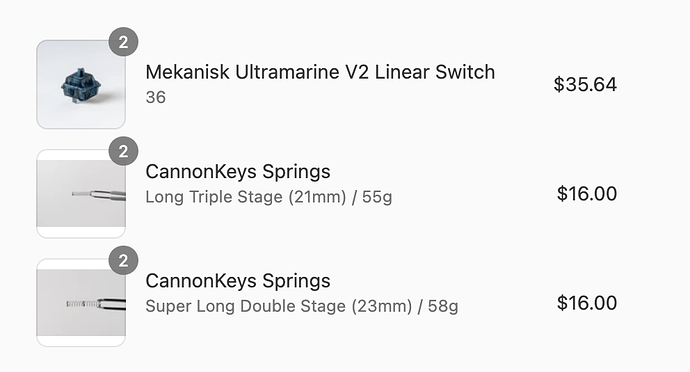The height and width of the screenshot is (372, 690).
Task: Open CannonKeys Springs title above 55g variant
Action: (x=238, y=172)
